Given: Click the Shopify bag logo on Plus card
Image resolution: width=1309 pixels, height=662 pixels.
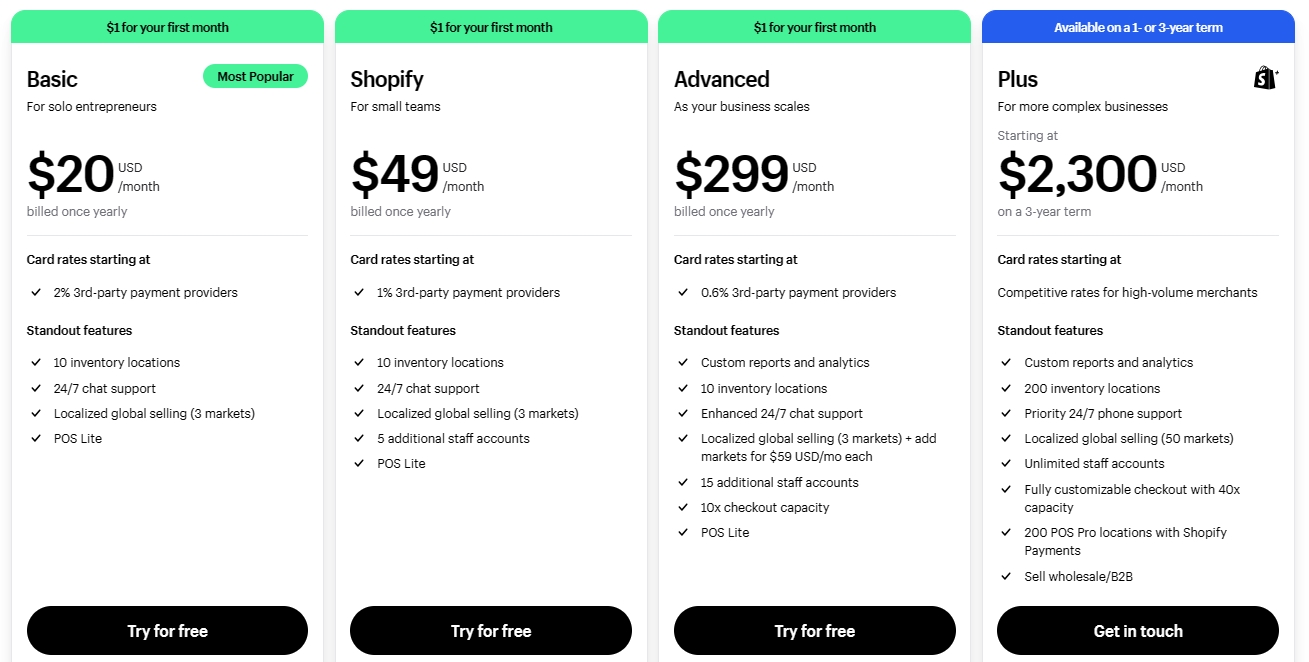Looking at the screenshot, I should point(1264,75).
